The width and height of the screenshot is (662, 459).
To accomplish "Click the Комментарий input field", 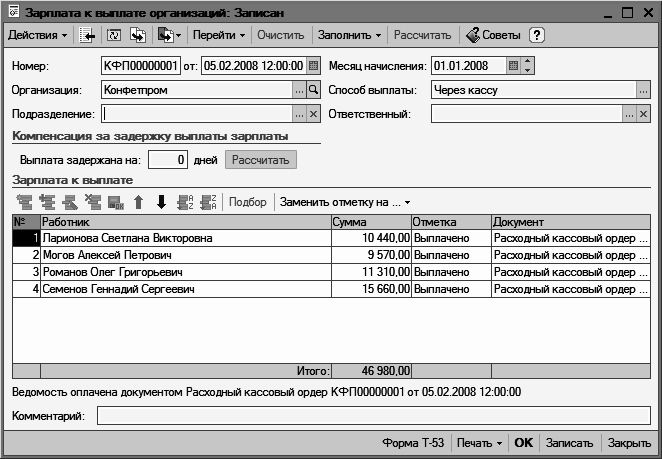I will pyautogui.click(x=374, y=416).
